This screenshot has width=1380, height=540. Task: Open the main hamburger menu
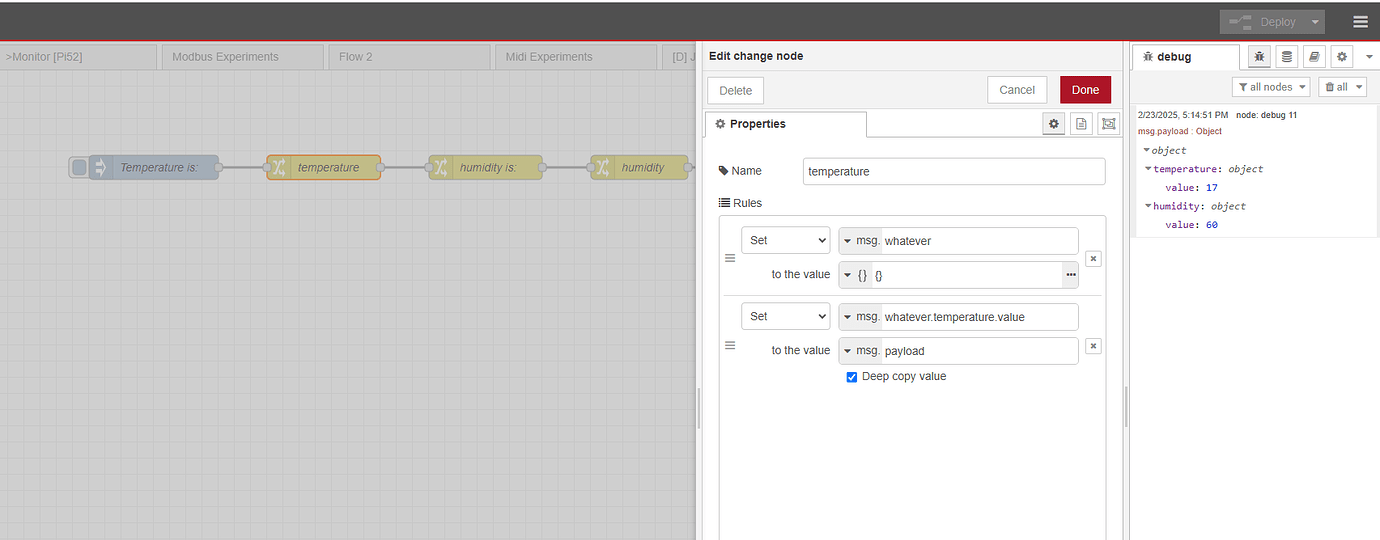pyautogui.click(x=1360, y=21)
